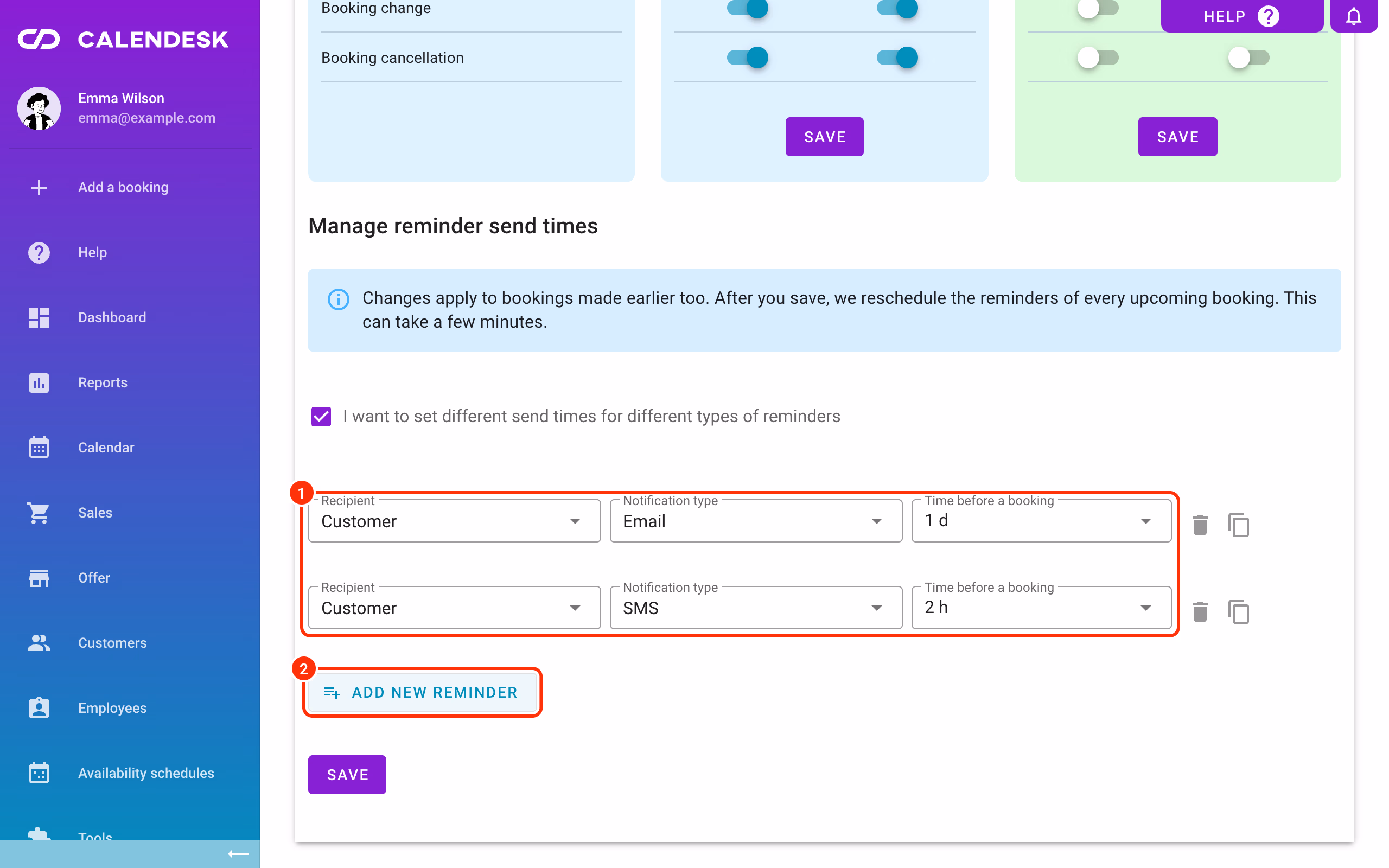Click the Offer storefront icon
The image size is (1389, 868).
click(x=39, y=578)
